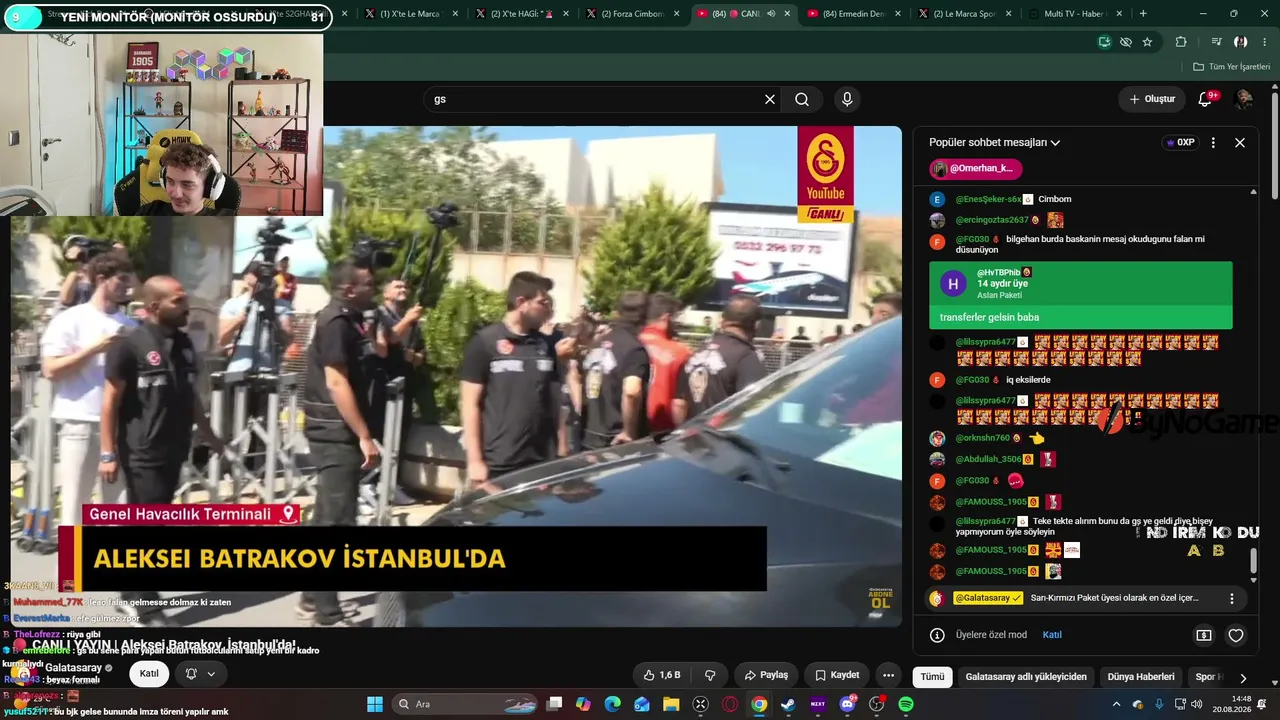1280x720 pixels.
Task: Open a new browser tab
Action: tap(1143, 14)
